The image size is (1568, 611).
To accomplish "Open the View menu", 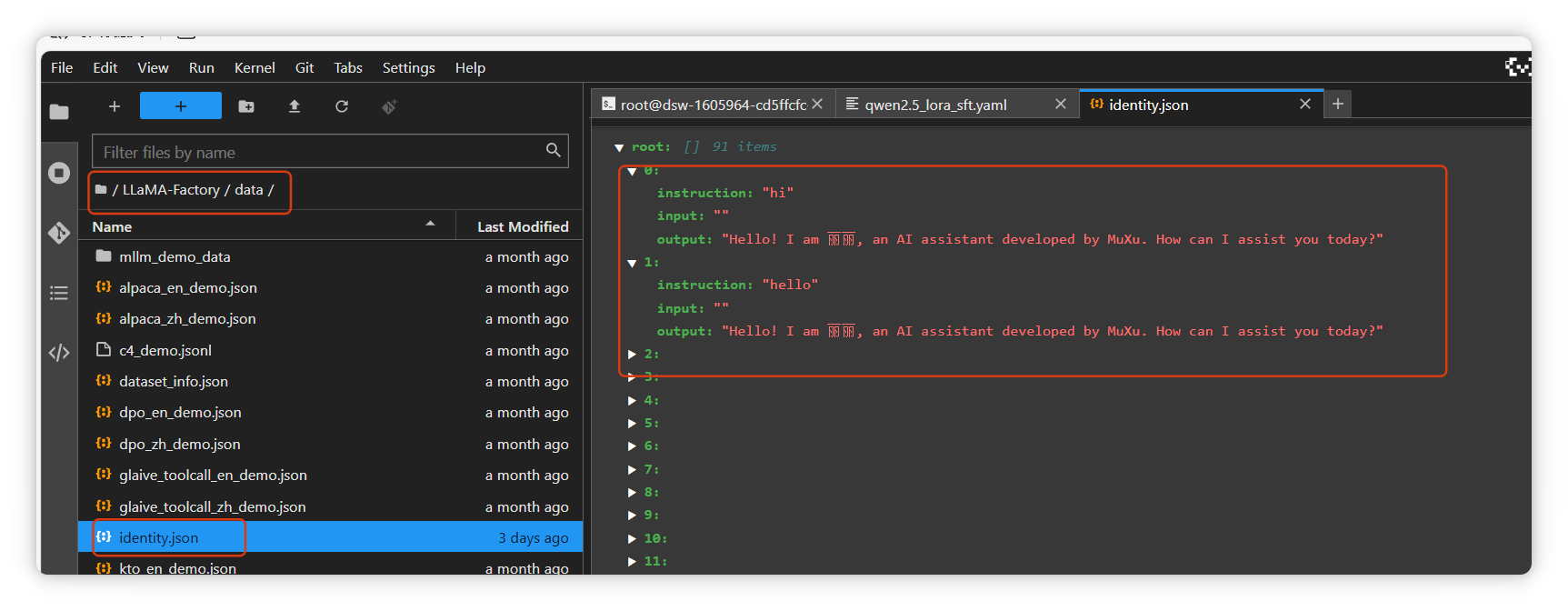I will [x=153, y=67].
